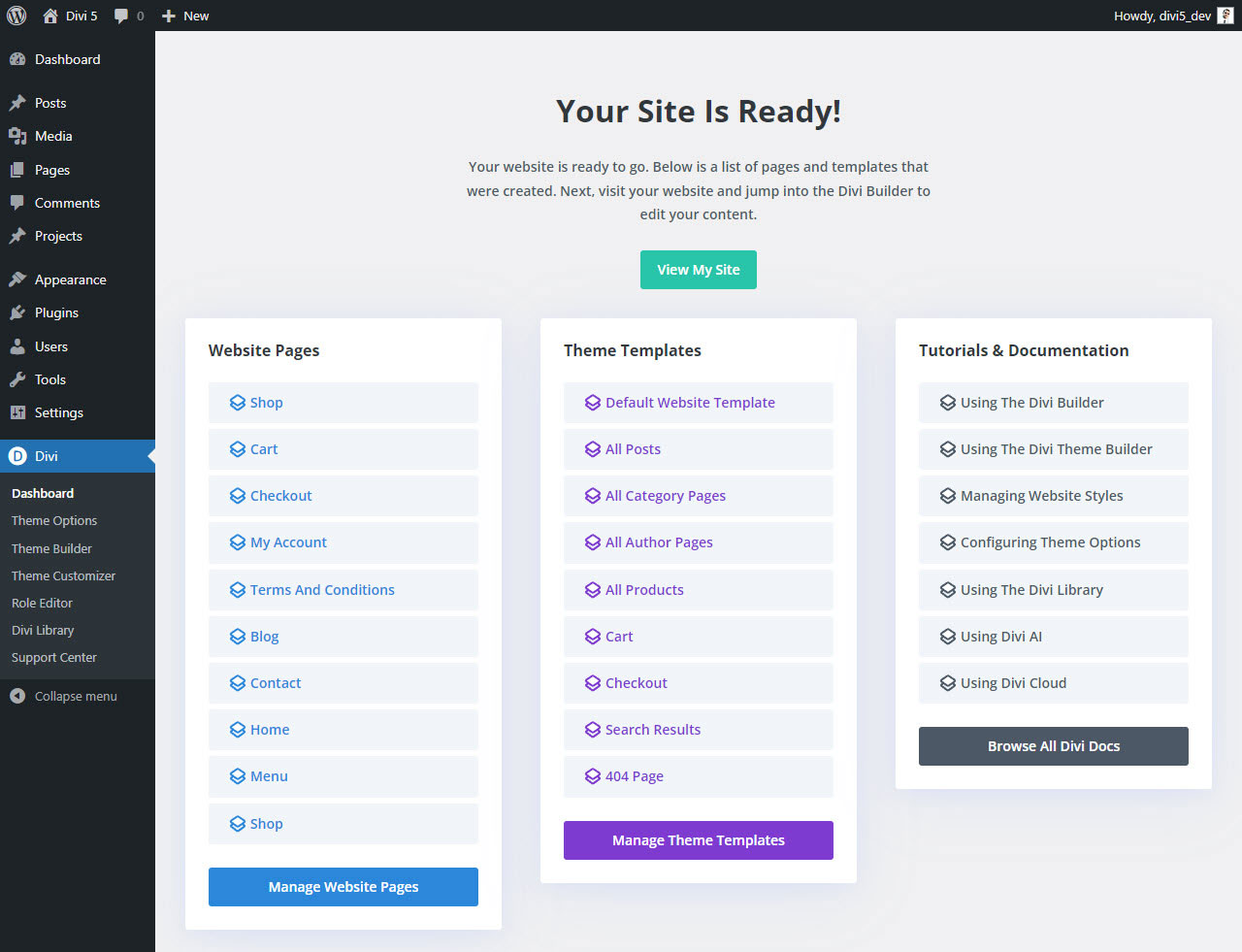Open Appearance via the paintbrush icon

16,279
